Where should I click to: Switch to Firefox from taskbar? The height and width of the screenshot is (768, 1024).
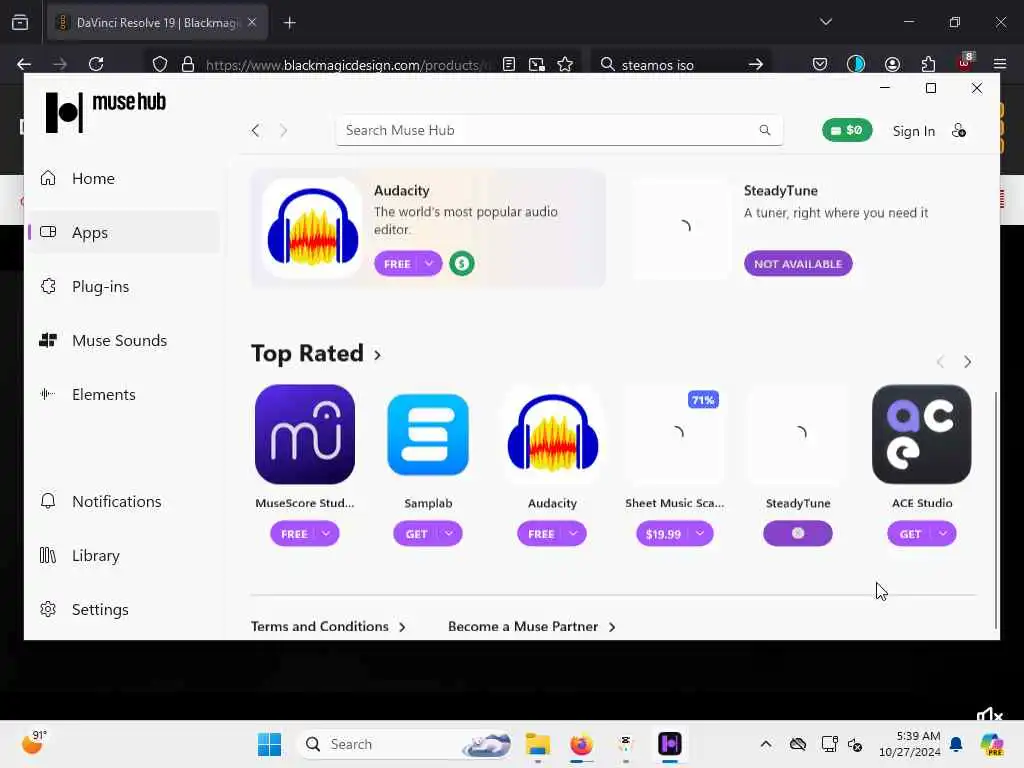(581, 744)
